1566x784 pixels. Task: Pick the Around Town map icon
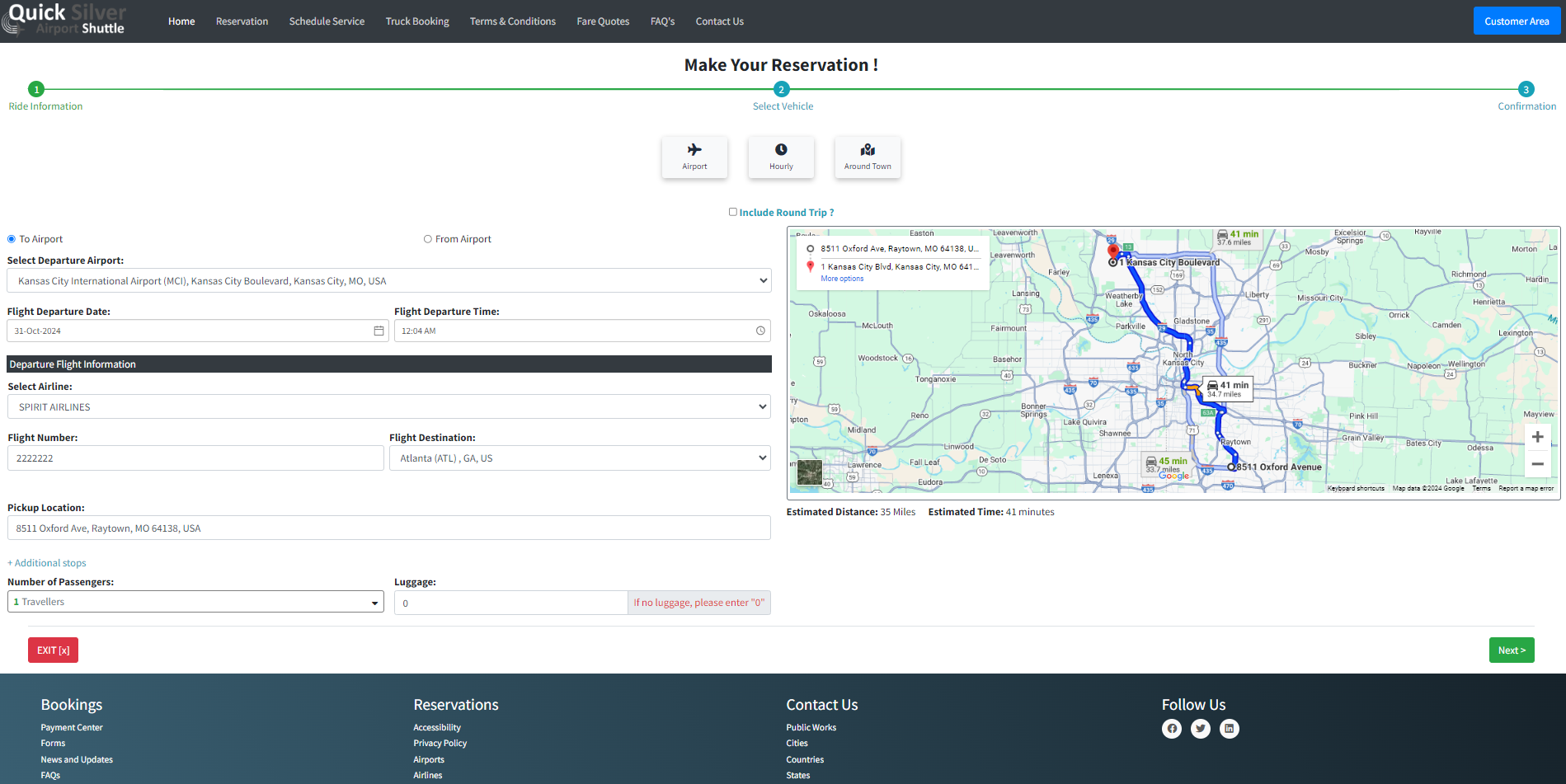pos(868,157)
